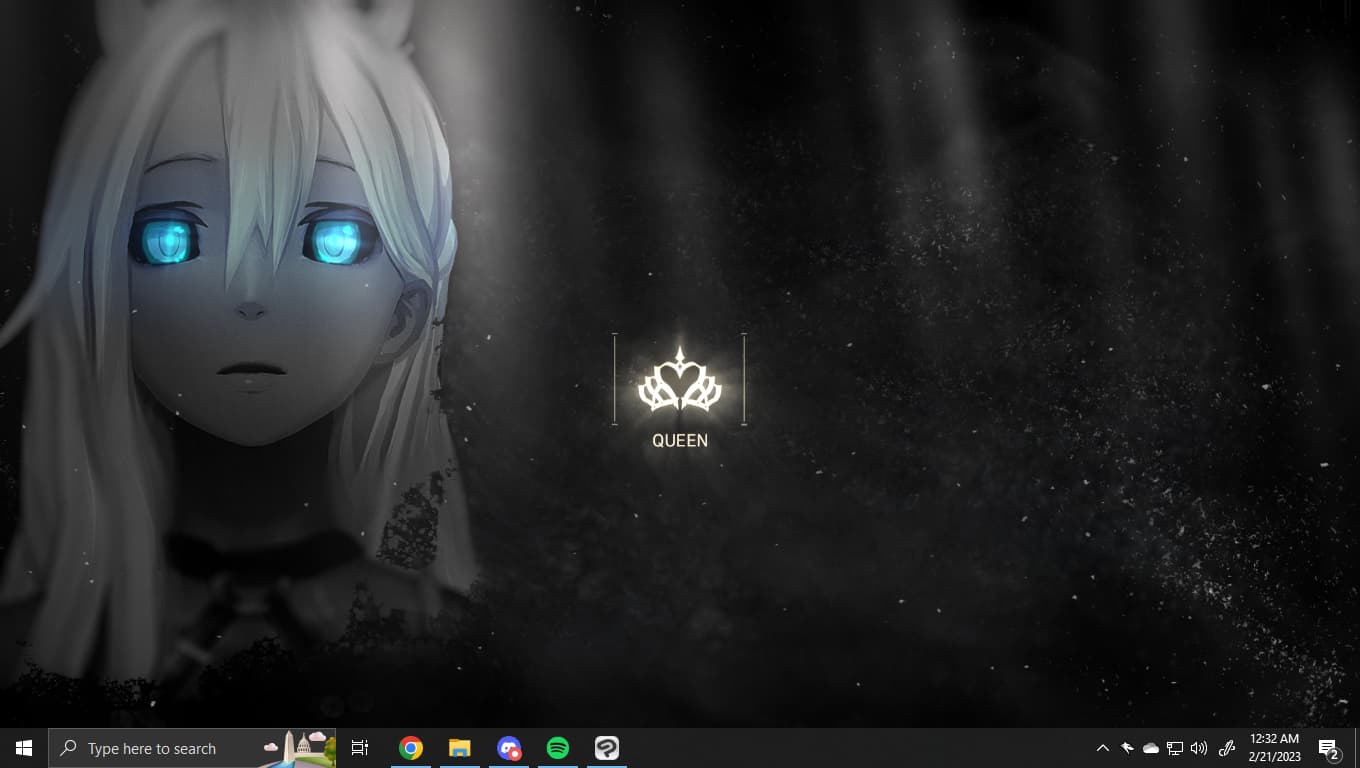Open network connection tray icon
Screen dimensions: 1360x768
[x=1175, y=748]
